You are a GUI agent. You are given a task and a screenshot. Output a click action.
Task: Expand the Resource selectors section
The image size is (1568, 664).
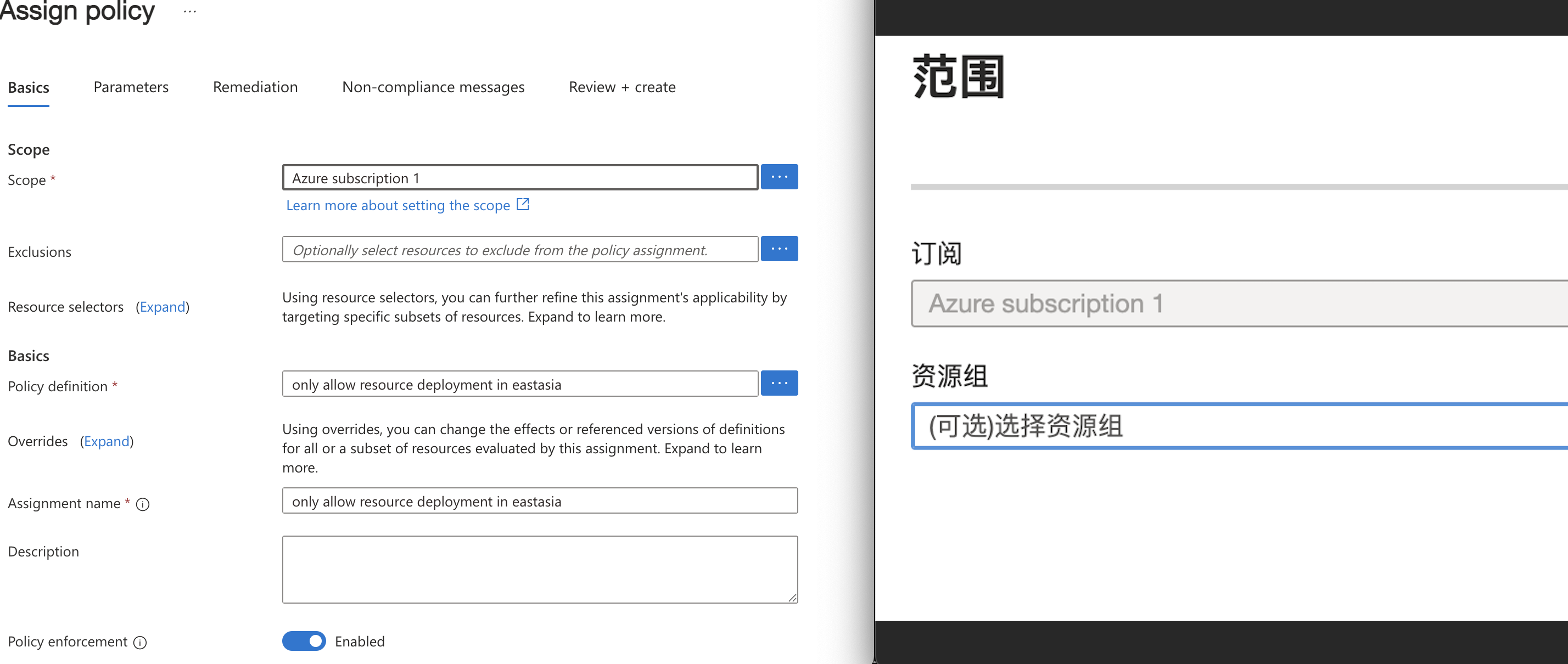162,307
